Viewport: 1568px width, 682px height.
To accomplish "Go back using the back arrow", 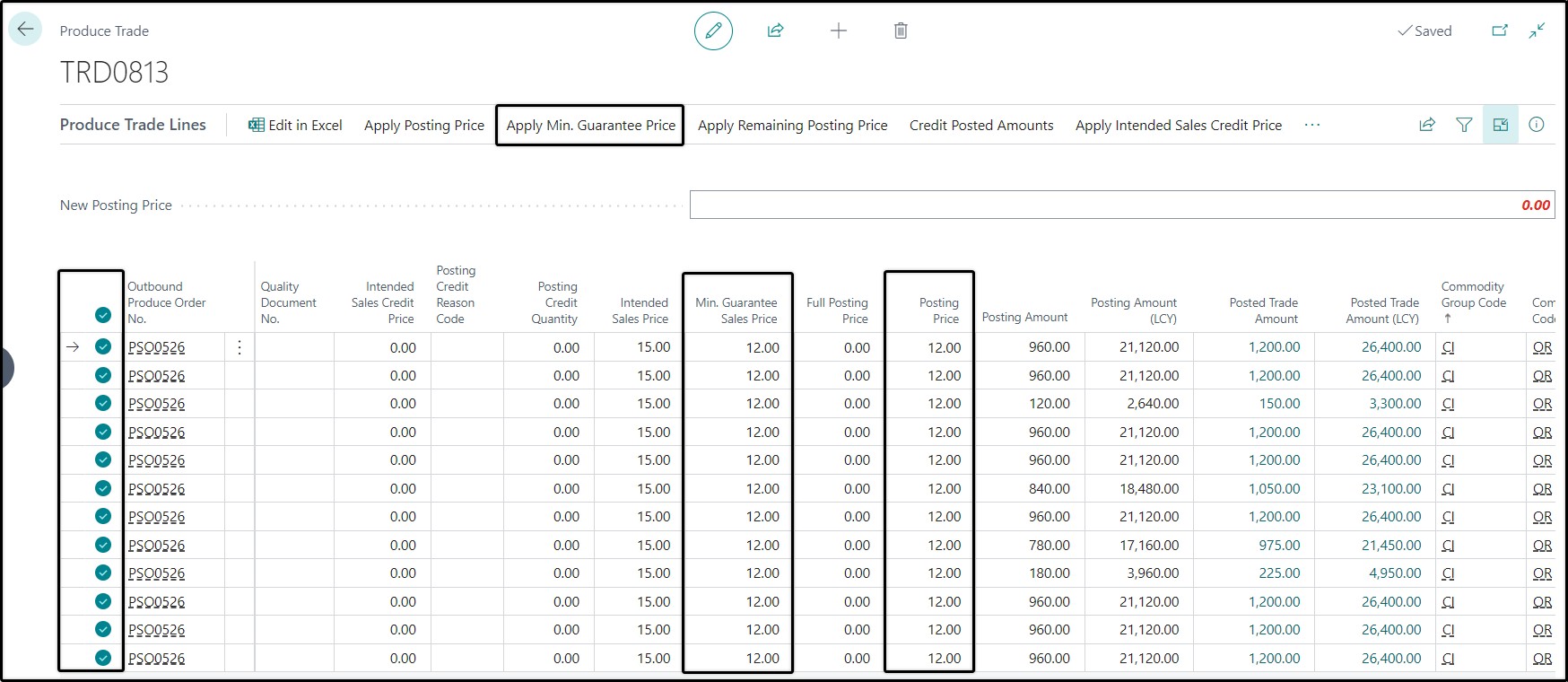I will [x=25, y=30].
